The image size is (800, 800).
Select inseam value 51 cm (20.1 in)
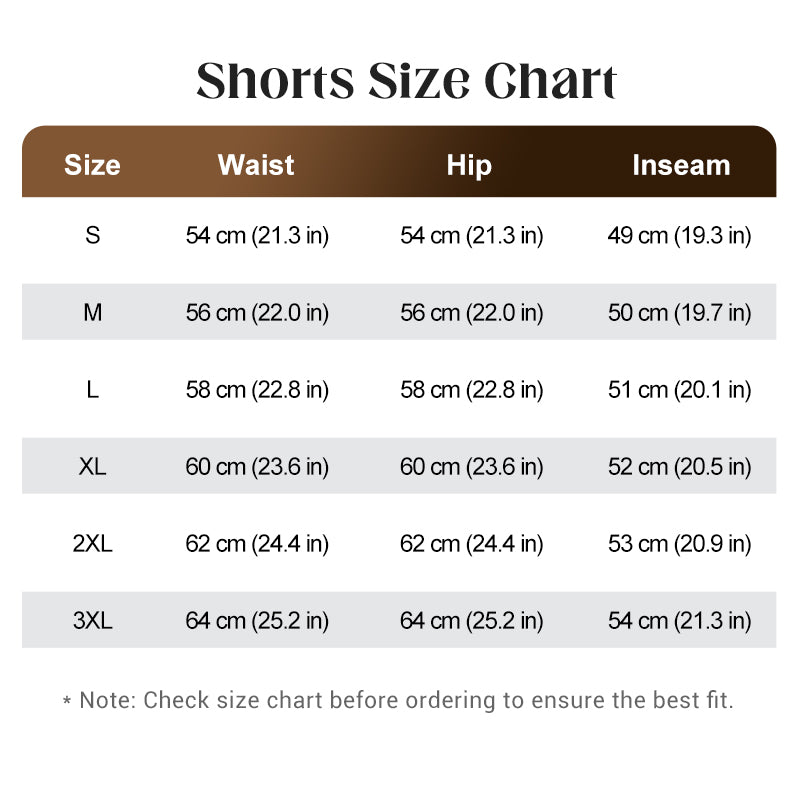click(x=680, y=390)
